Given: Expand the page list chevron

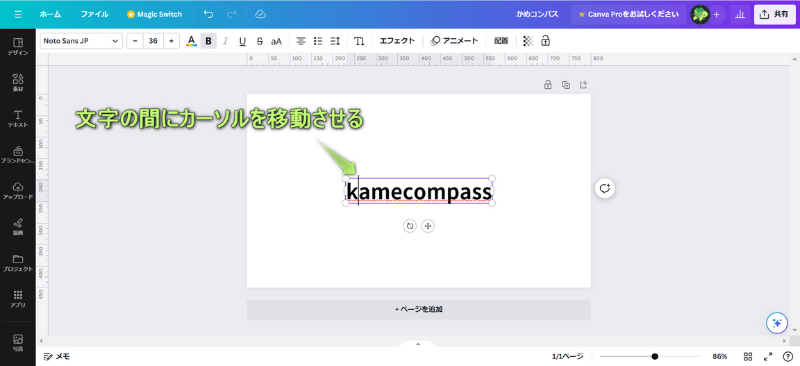Looking at the screenshot, I should [x=418, y=344].
